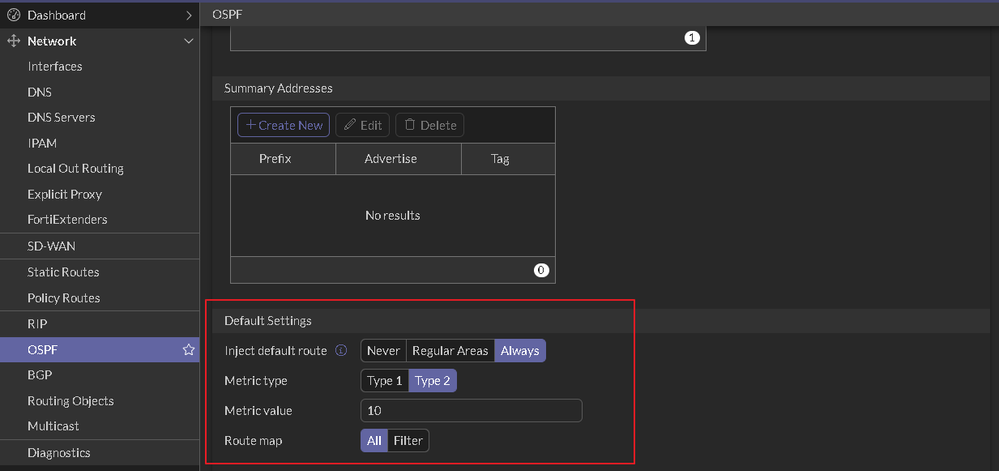Go to Static Routes page
Screen dimensions: 999x471
[63, 272]
